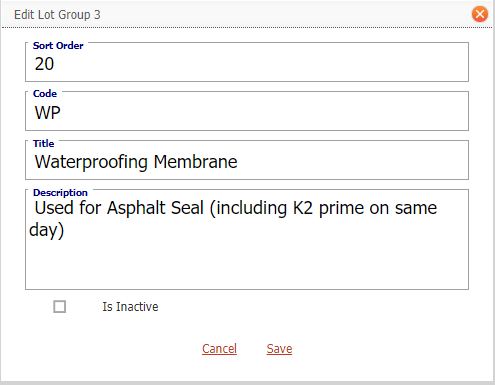Place cursor on the word Membrane

tap(196, 162)
